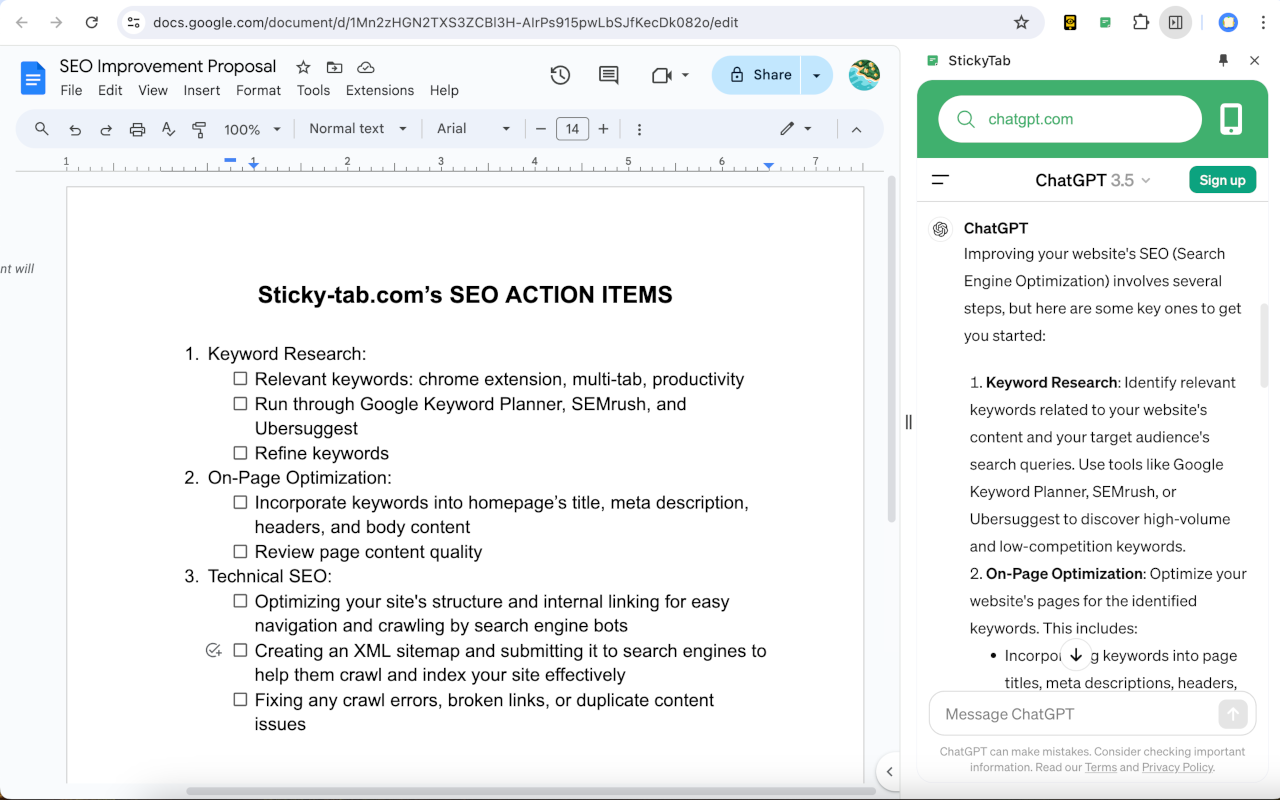1280x800 pixels.
Task: Check 'Optimizing your site's structure' checkbox
Action: point(240,601)
